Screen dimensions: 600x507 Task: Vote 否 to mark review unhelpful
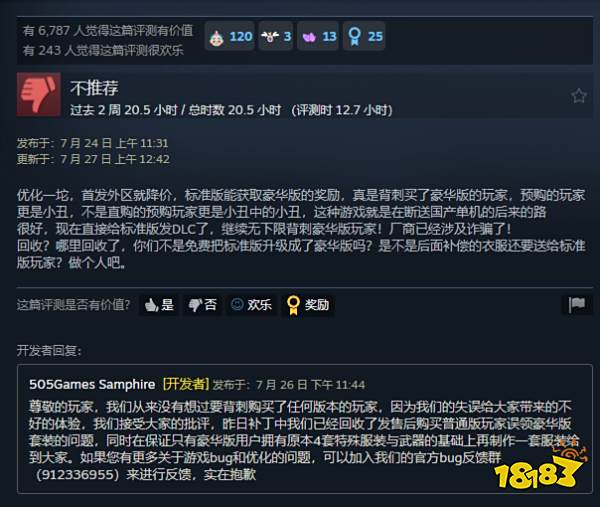point(202,305)
